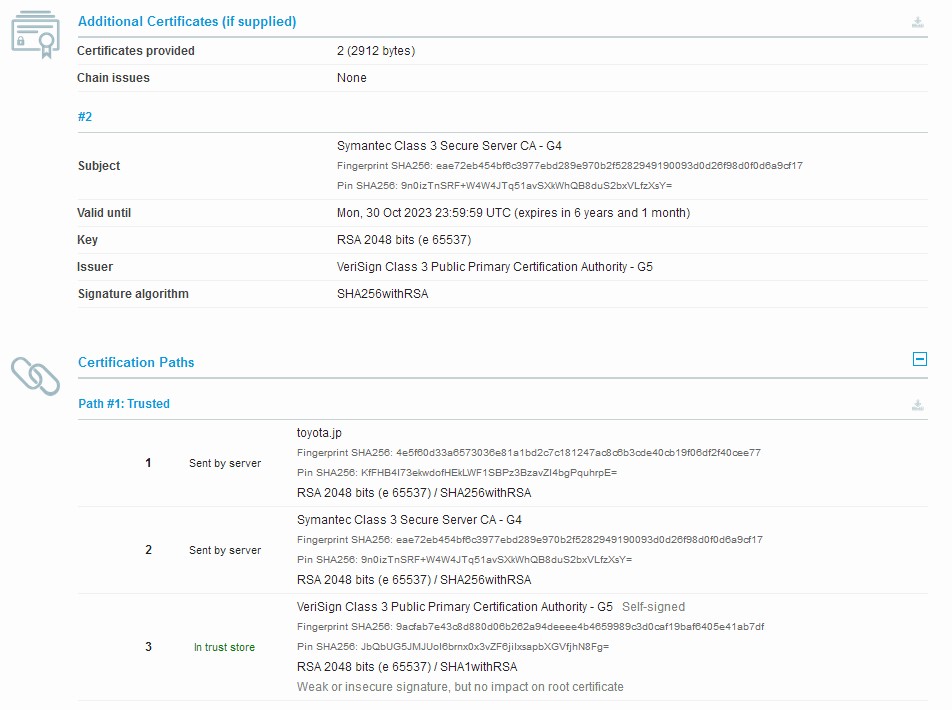Click the Valid until expiry date value
This screenshot has height=710, width=952.
tap(513, 213)
